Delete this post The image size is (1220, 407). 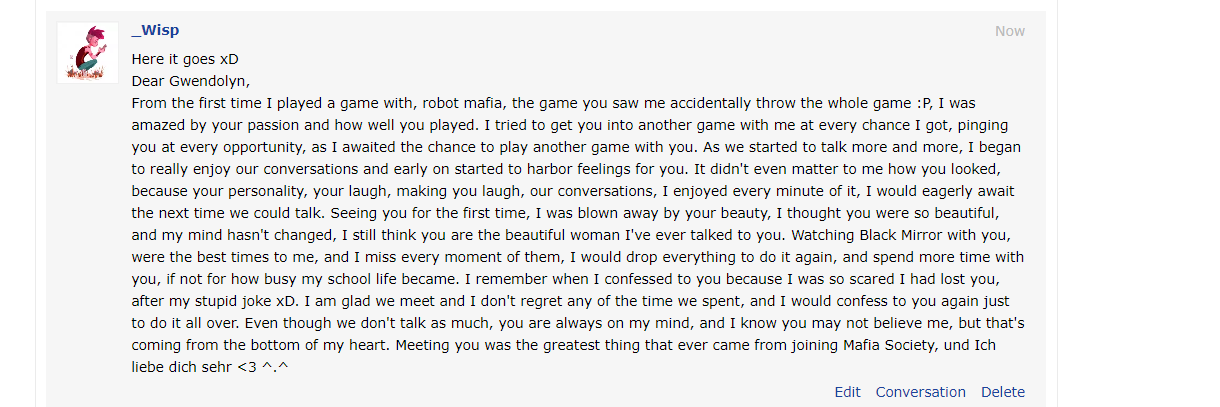click(1002, 392)
